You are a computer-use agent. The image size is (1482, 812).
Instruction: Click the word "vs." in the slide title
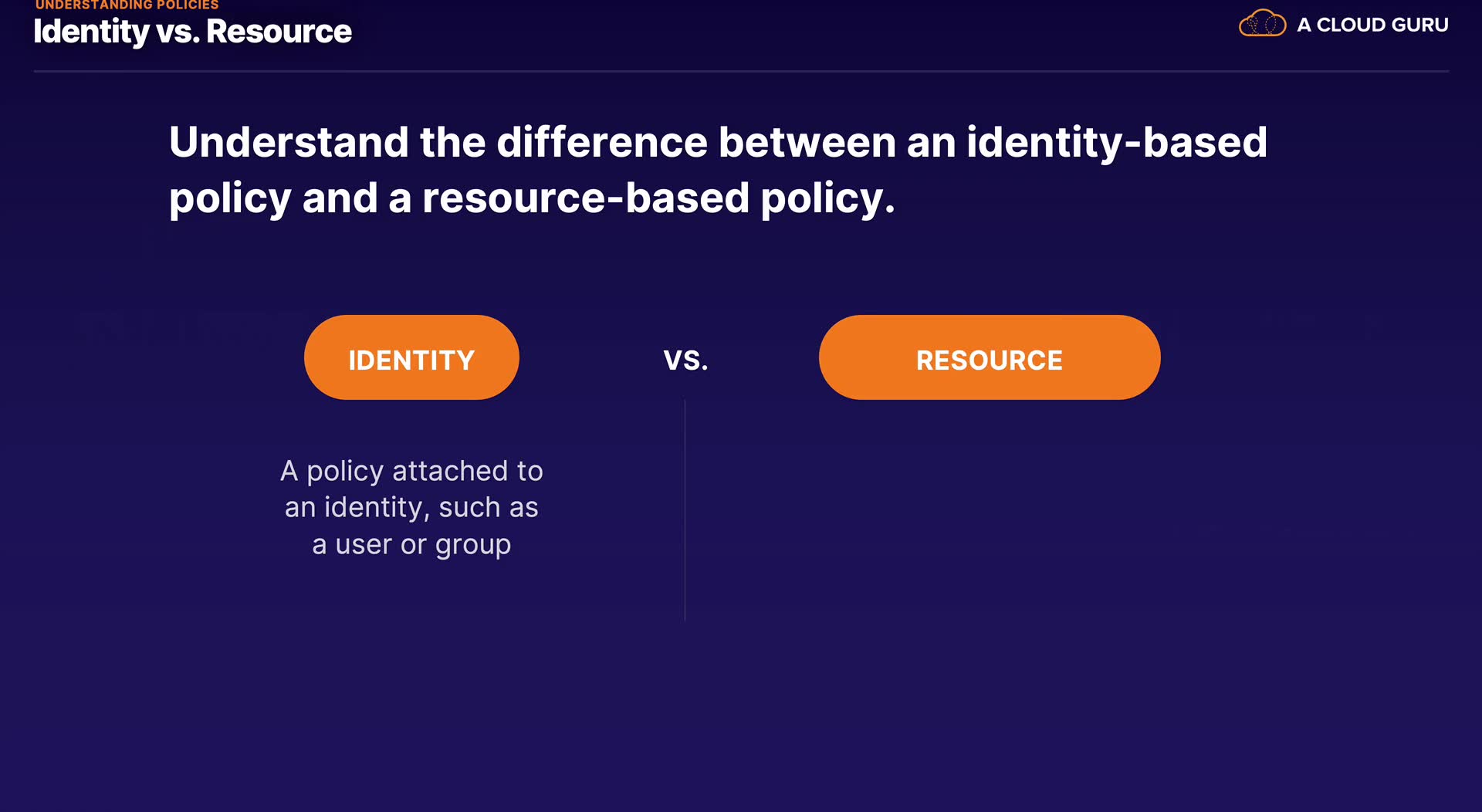pyautogui.click(x=178, y=32)
